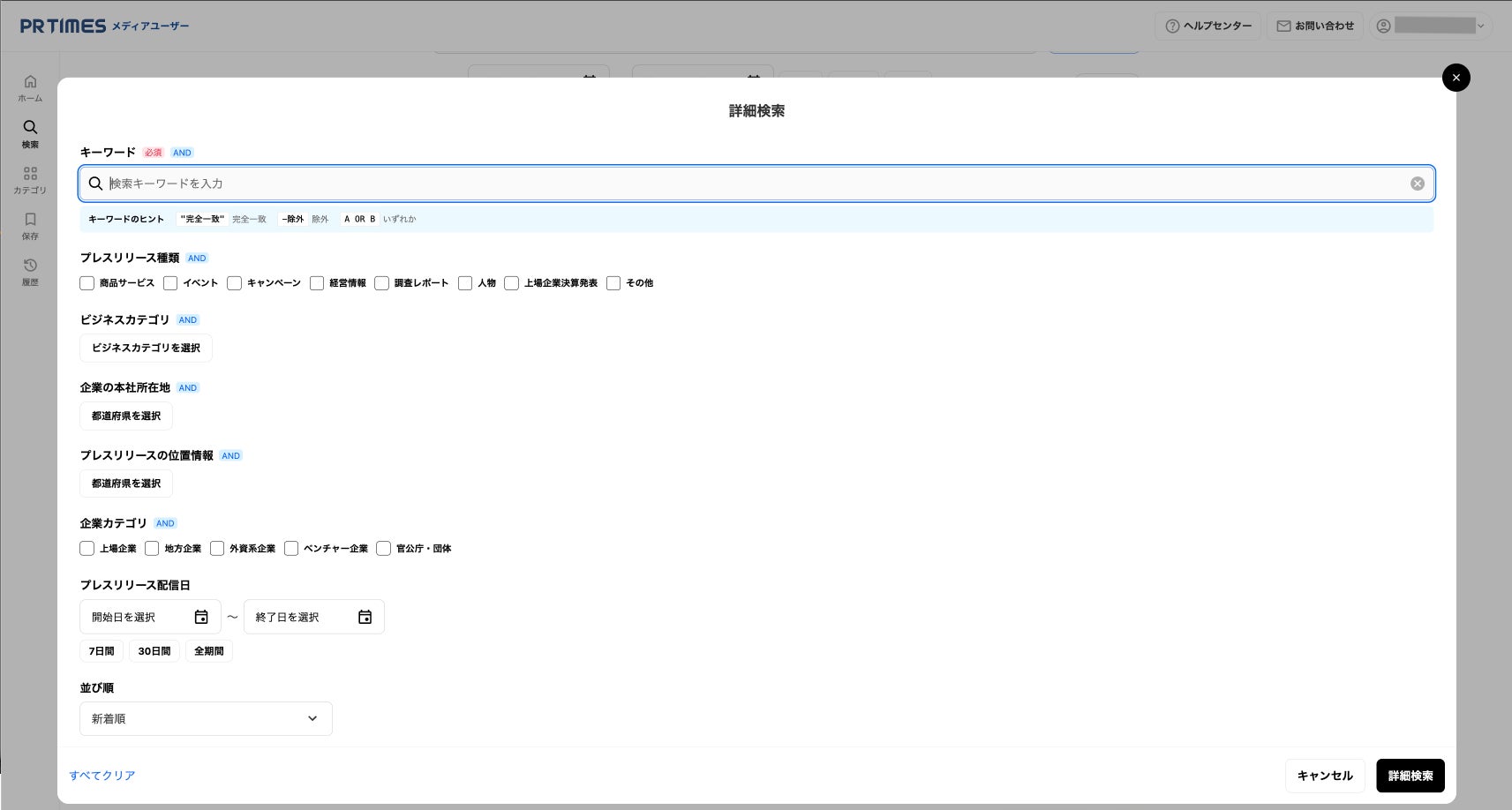Open the 新着順 sort order dropdown
Viewport: 1512px width, 810px height.
206,719
